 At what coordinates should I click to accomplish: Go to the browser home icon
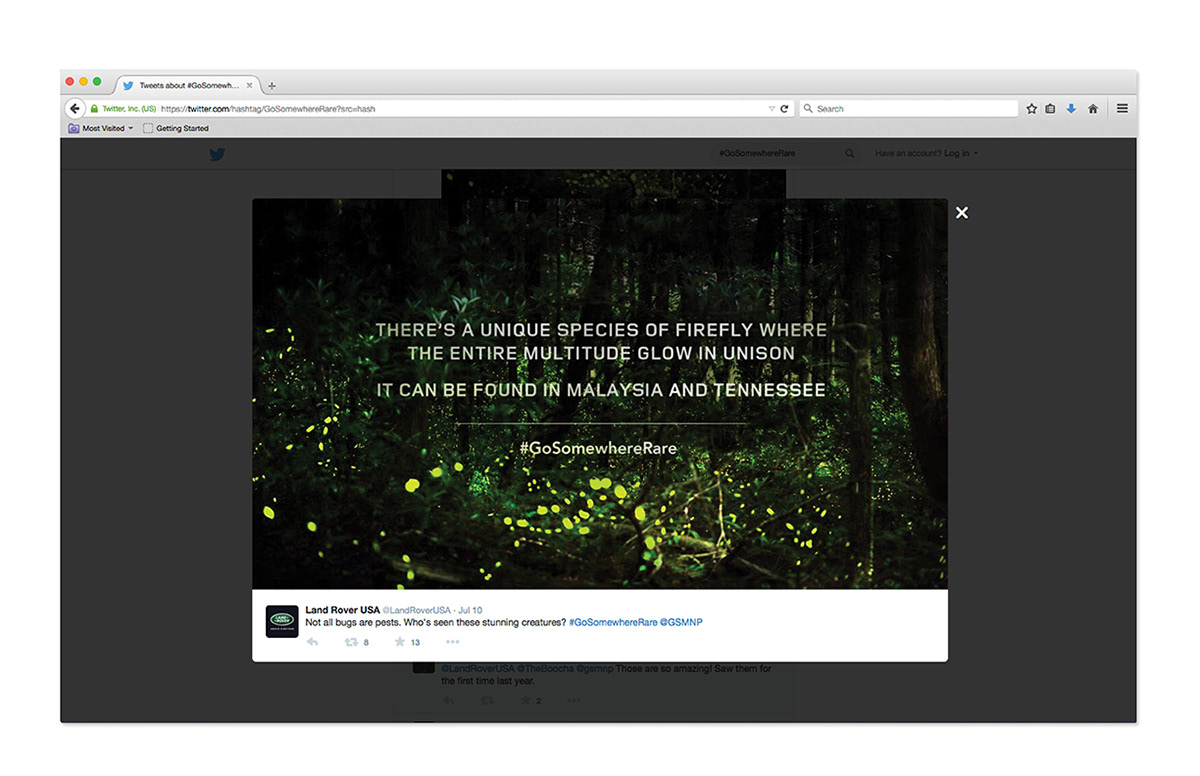pyautogui.click(x=1093, y=108)
